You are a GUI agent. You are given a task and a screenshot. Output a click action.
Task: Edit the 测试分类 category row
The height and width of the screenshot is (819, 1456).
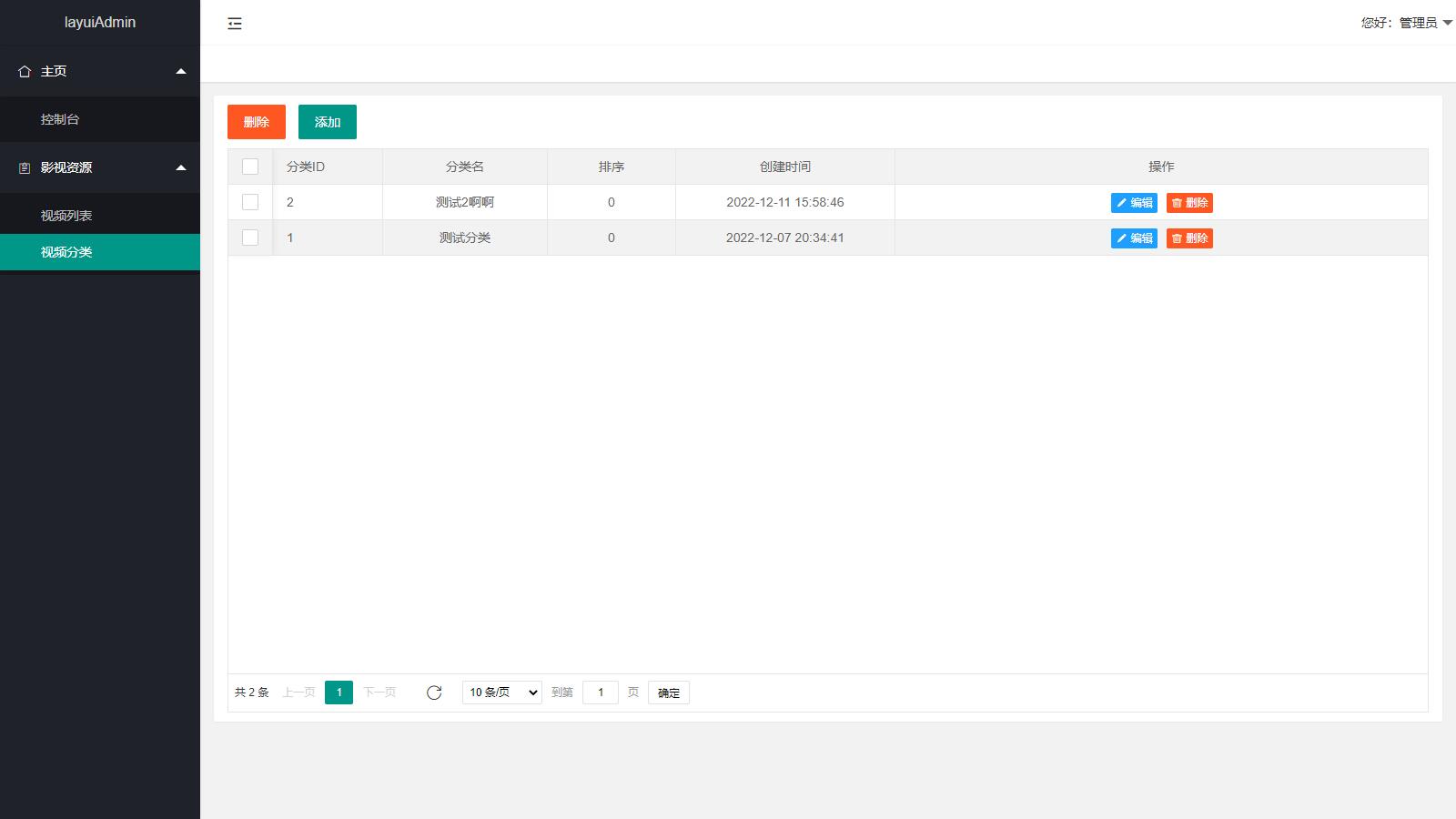(1134, 238)
